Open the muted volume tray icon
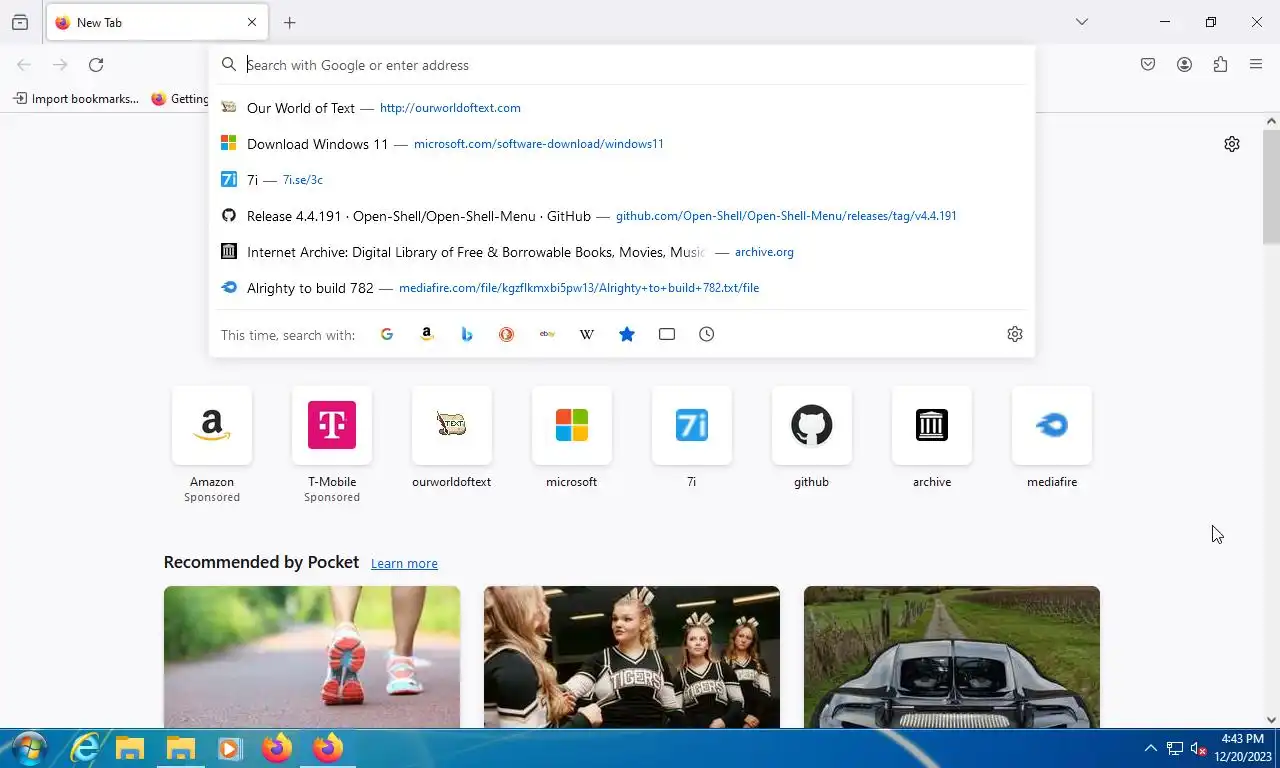Screen dimensions: 1280x768 [1198, 749]
